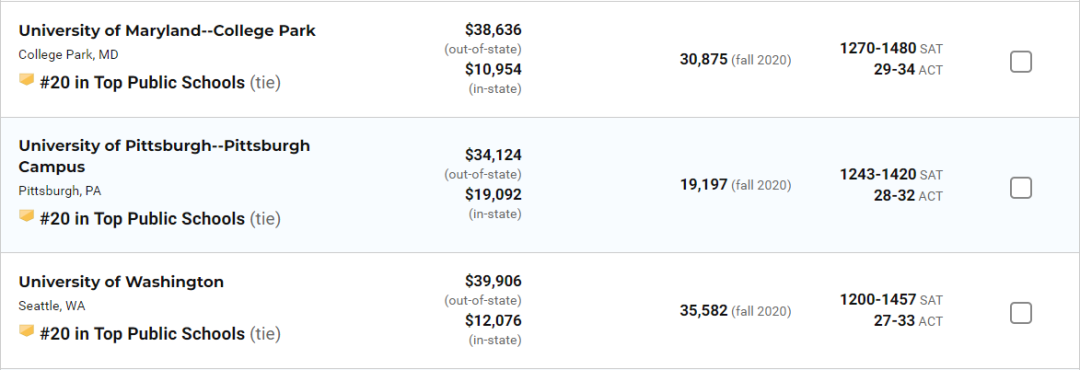The height and width of the screenshot is (370, 1080).
Task: Click Washington's $39,906 out-of-state tuition
Action: click(493, 281)
